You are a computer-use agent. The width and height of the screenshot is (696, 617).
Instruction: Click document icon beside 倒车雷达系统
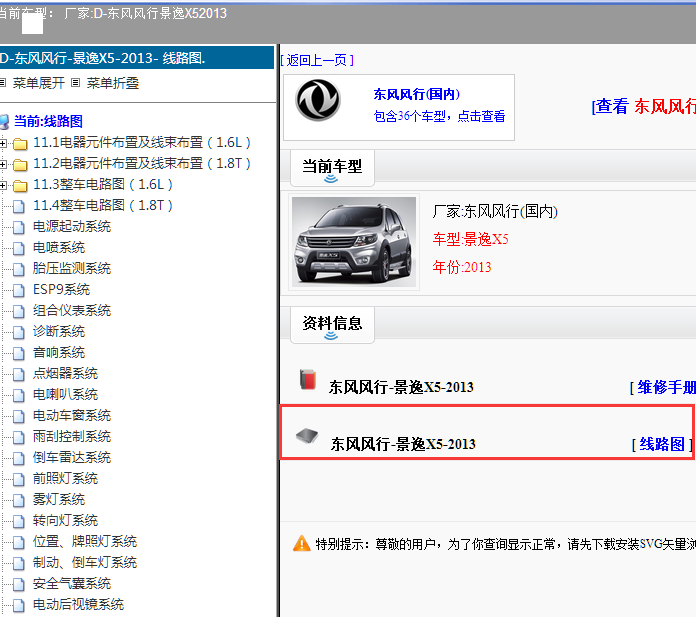(19, 458)
